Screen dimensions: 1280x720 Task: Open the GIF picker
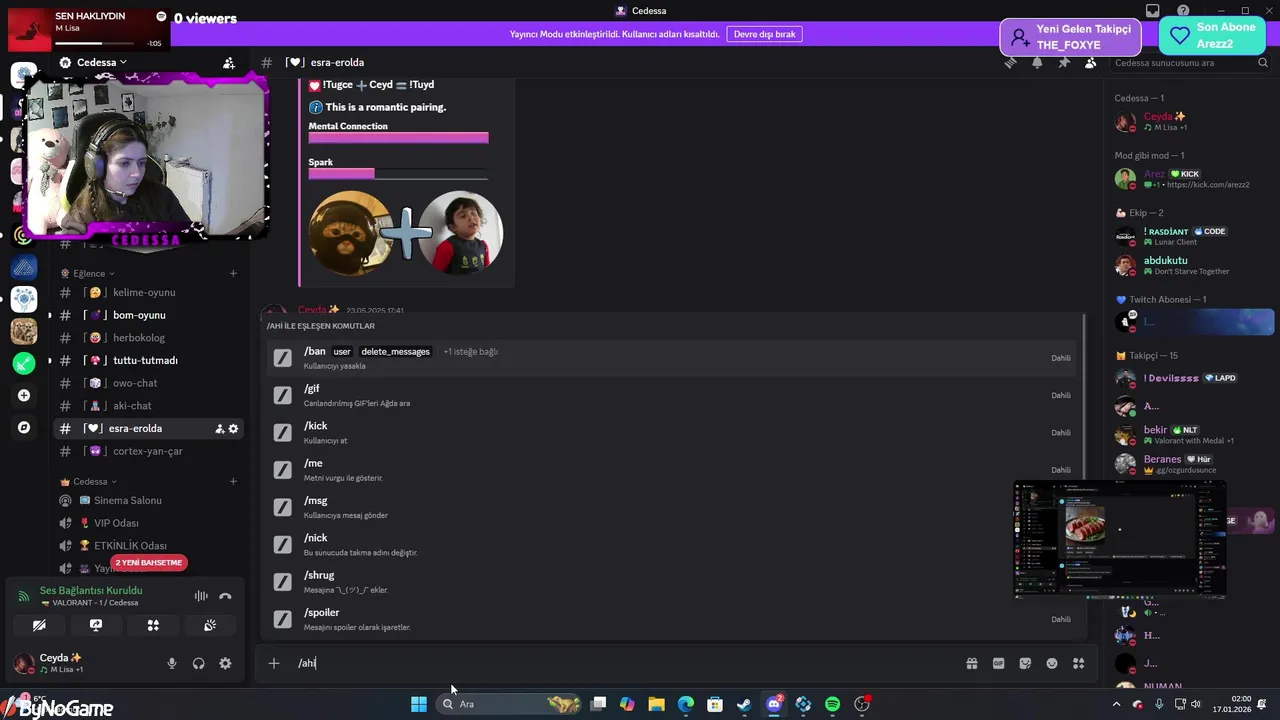pyautogui.click(x=998, y=663)
